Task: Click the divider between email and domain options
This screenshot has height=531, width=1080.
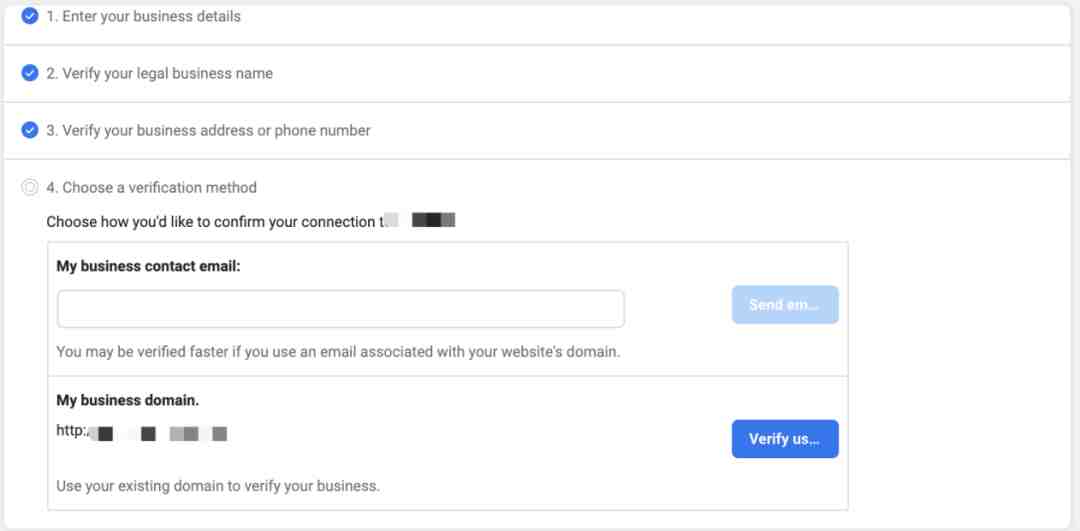Action: click(x=448, y=376)
